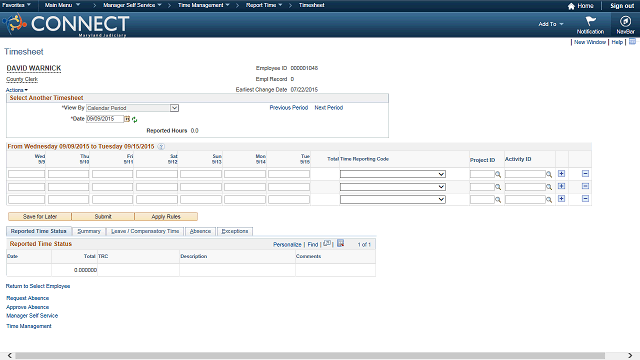Click the Home icon in top bar
The height and width of the screenshot is (360, 640).
(x=571, y=6)
